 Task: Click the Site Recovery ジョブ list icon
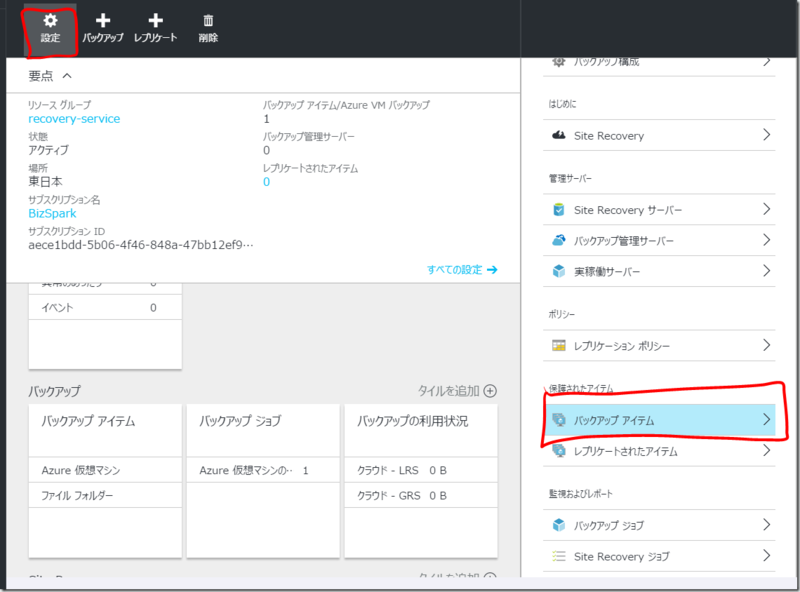click(559, 556)
